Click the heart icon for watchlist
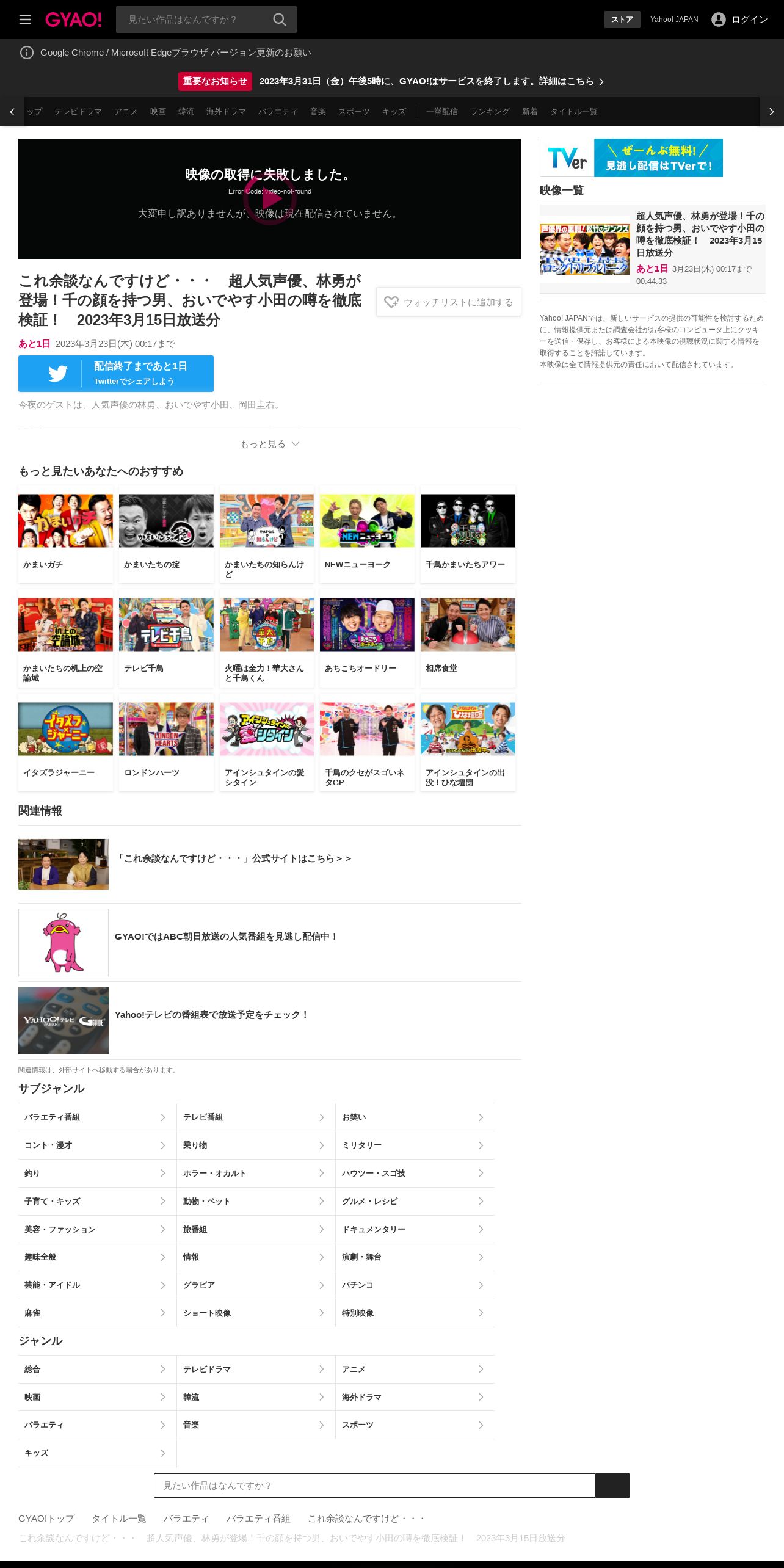Image resolution: width=784 pixels, height=1568 pixels. pyautogui.click(x=391, y=302)
